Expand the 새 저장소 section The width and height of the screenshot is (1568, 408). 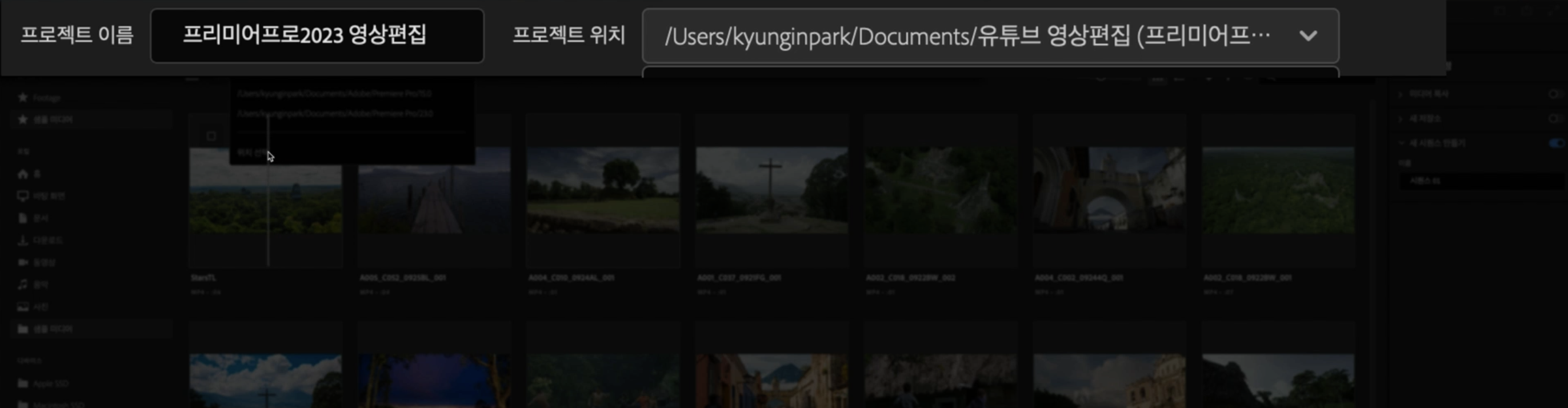[x=1401, y=118]
